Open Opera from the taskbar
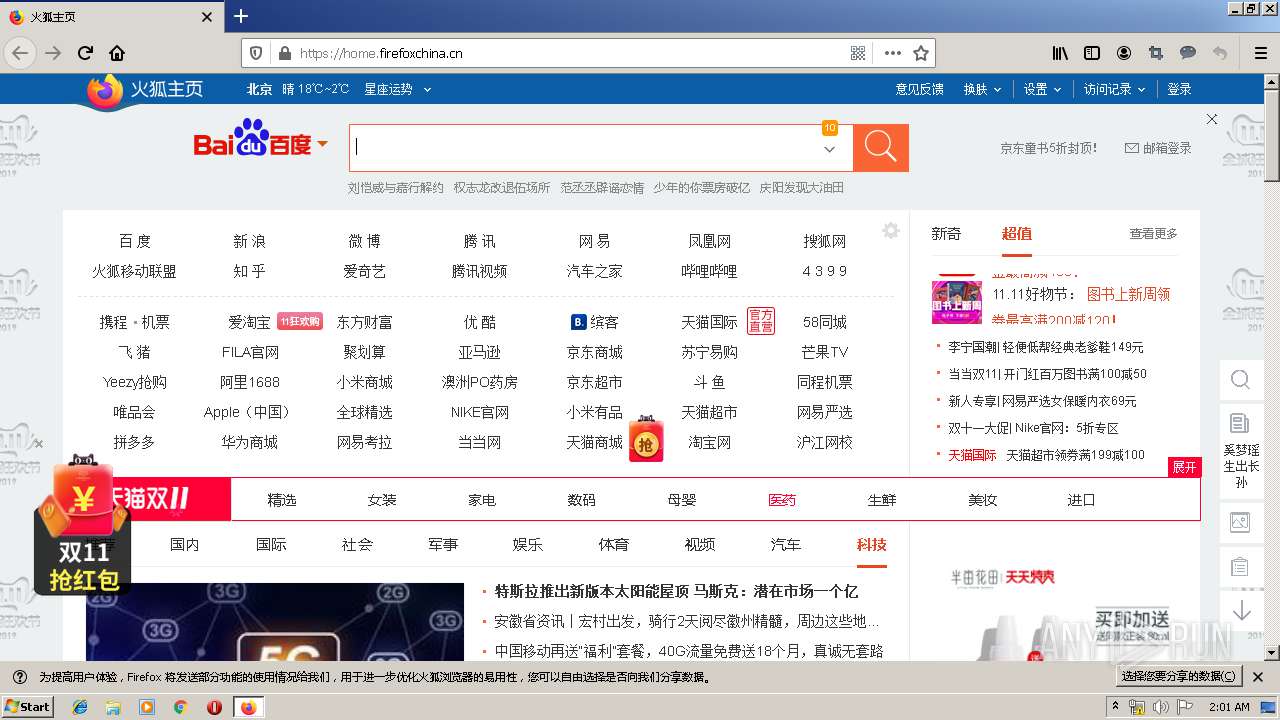 click(214, 707)
